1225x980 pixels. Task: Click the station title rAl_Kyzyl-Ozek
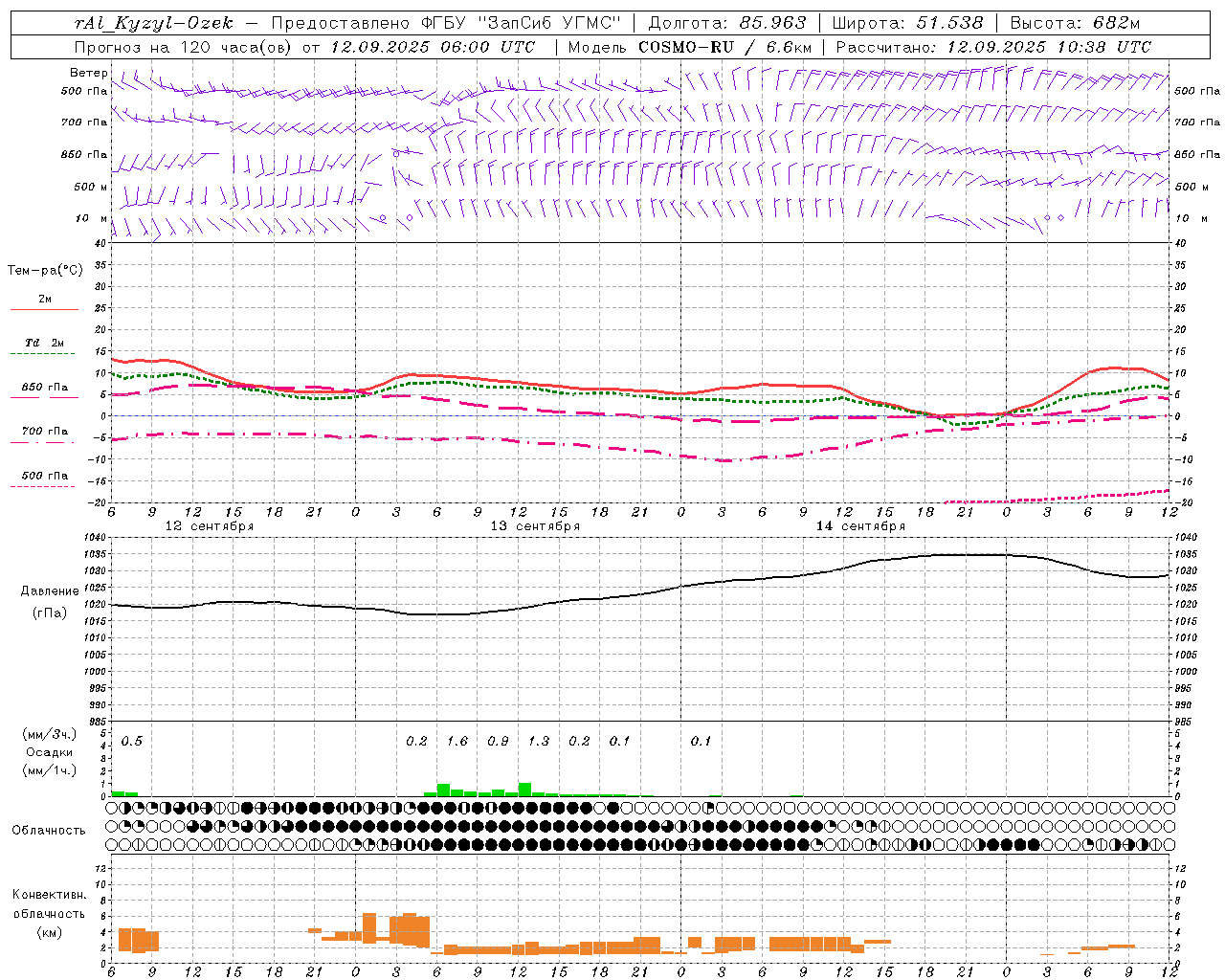point(154,23)
